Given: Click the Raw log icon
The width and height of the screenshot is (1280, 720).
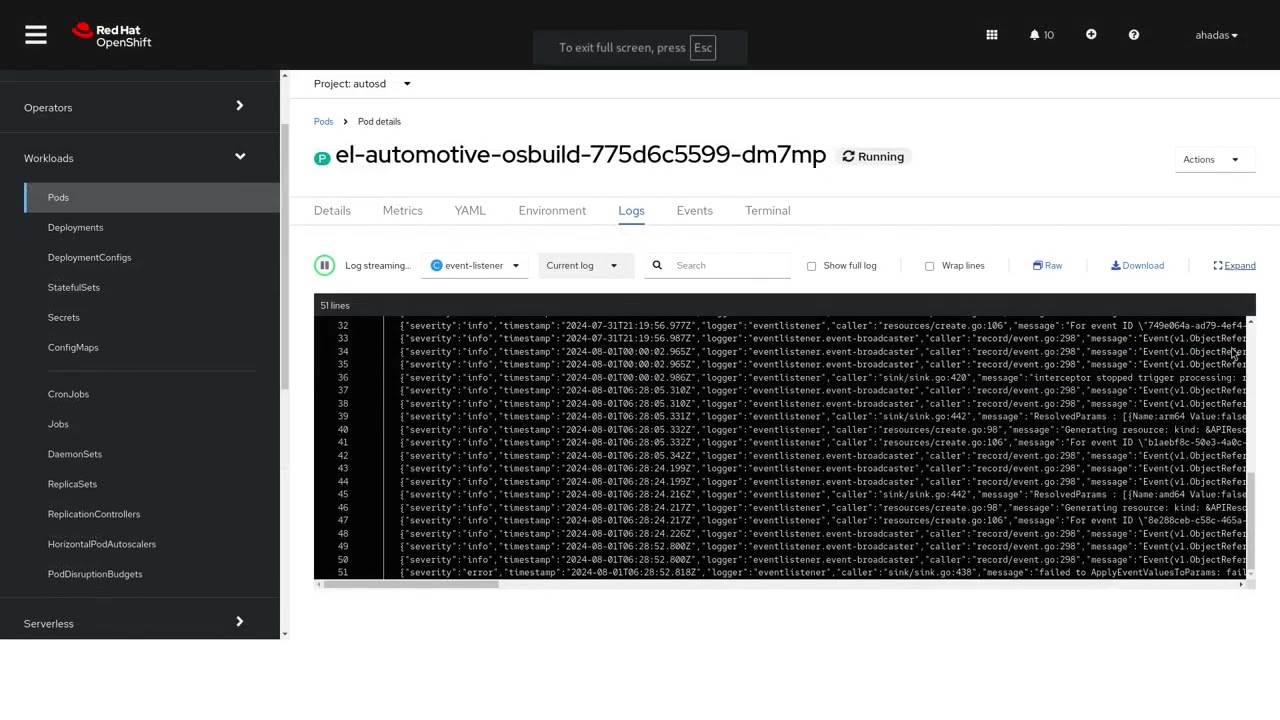Looking at the screenshot, I should click(x=1037, y=265).
